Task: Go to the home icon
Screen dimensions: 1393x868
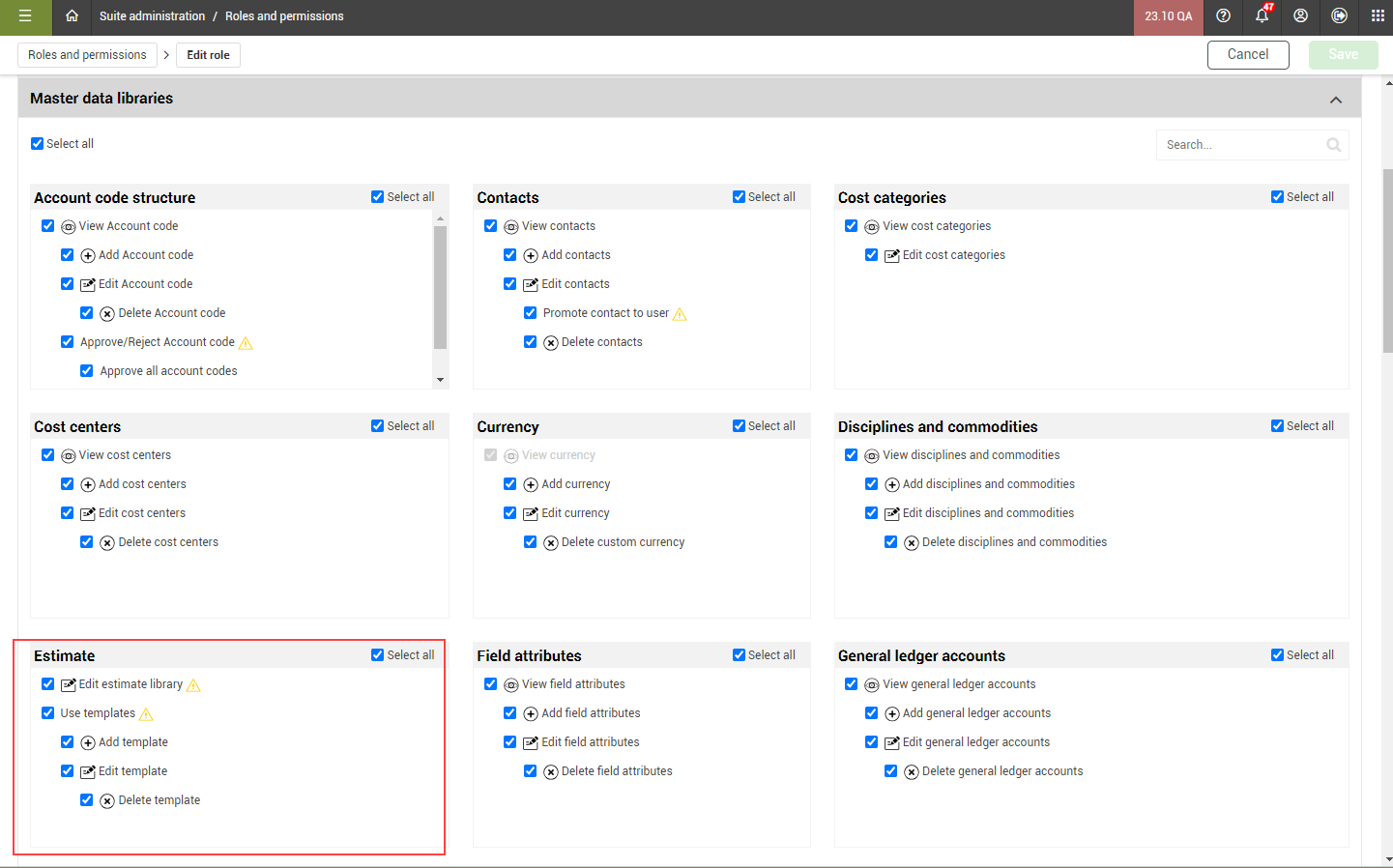Action: coord(72,16)
